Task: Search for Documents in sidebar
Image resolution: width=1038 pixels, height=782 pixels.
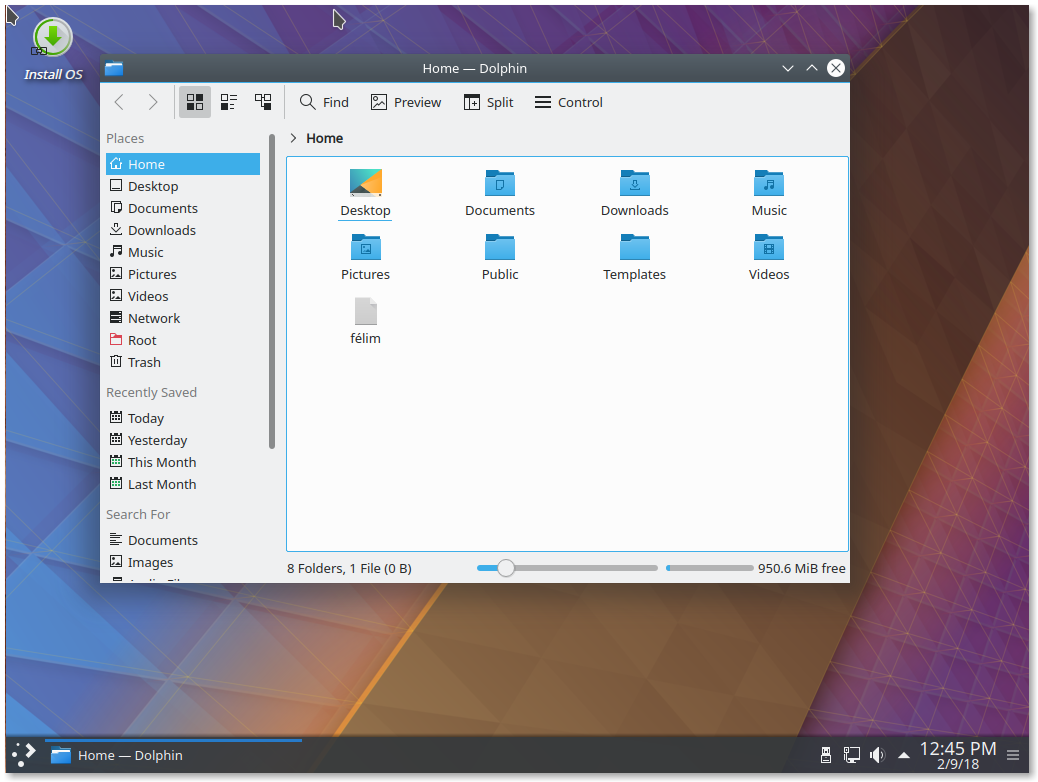Action: click(x=183, y=540)
